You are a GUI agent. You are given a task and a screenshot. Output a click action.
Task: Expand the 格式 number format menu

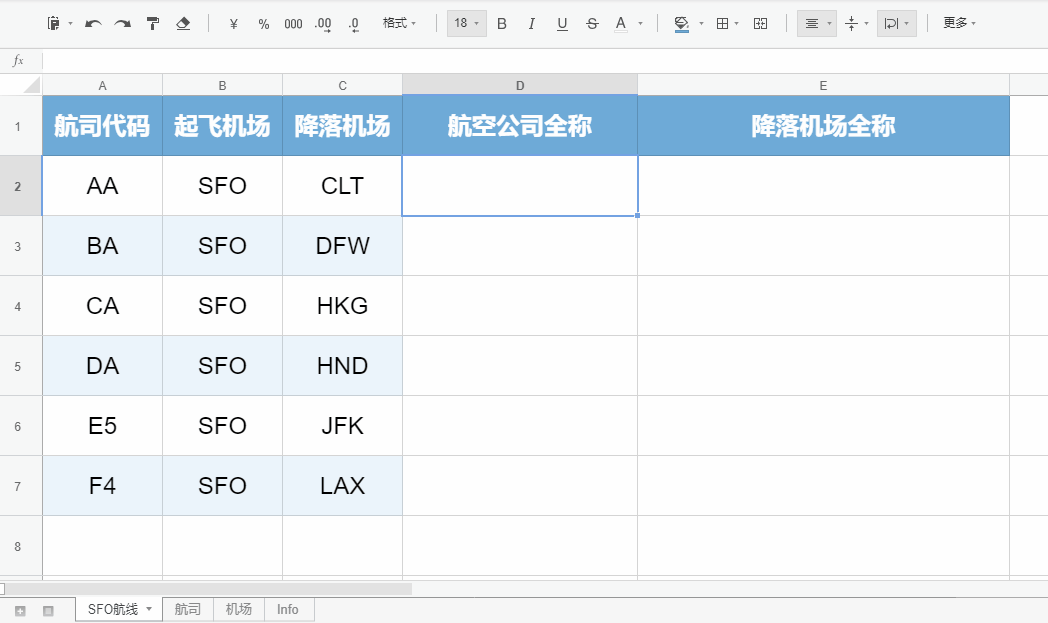tap(398, 22)
